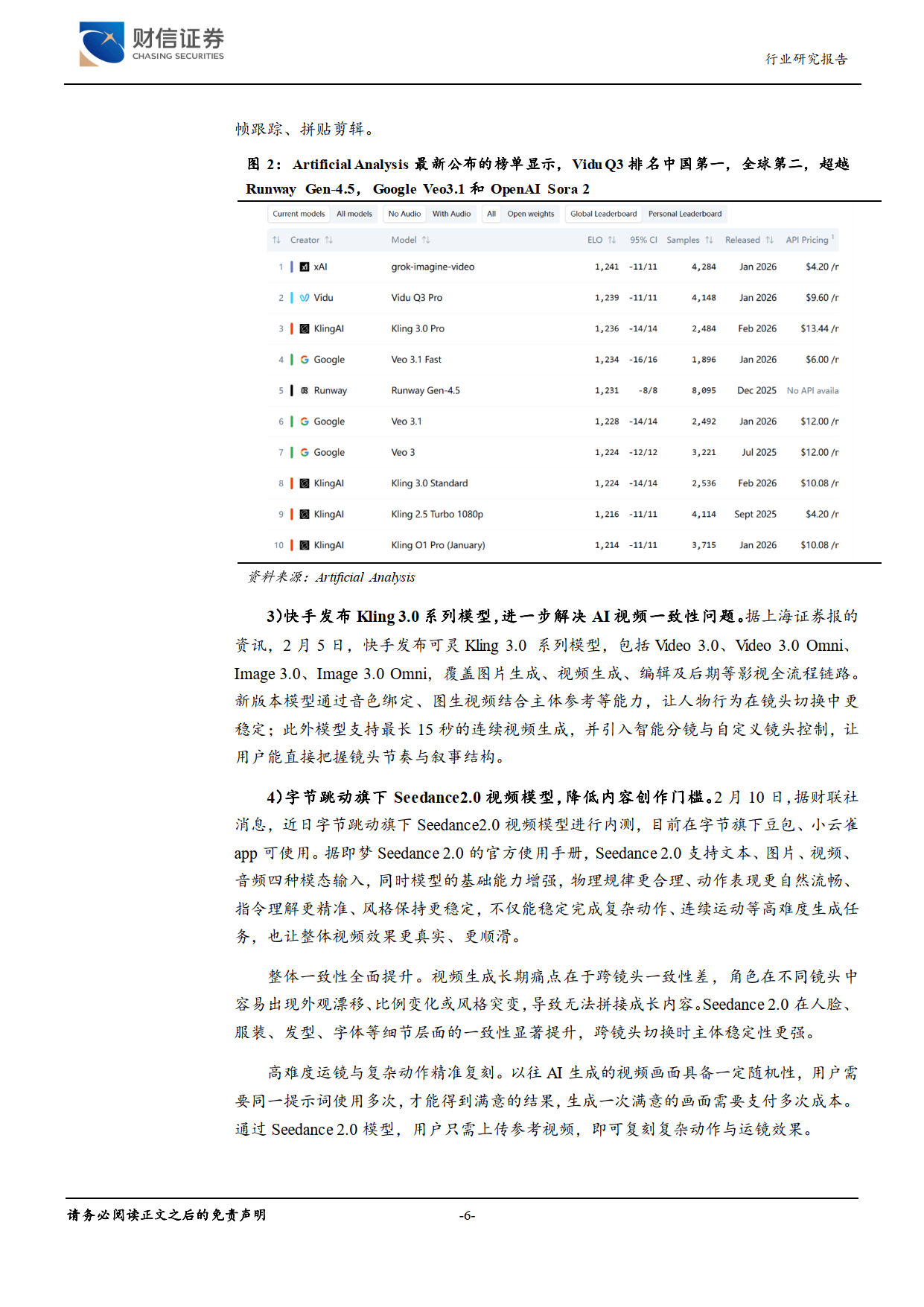Click the blue color bar beside xAI
Viewport: 924px width, 1307px height.
292,267
